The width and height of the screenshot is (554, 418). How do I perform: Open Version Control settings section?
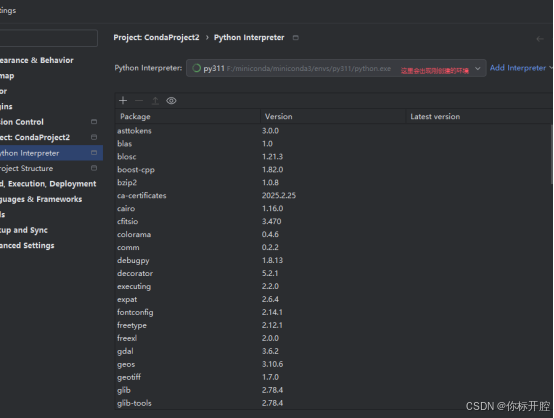22,122
